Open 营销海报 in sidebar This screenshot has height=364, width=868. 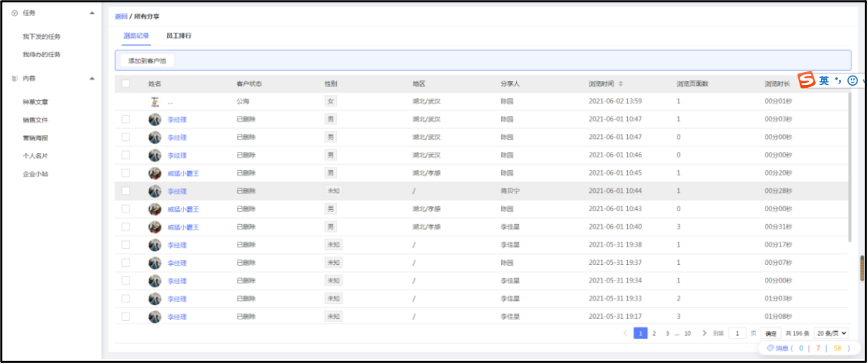pos(35,138)
